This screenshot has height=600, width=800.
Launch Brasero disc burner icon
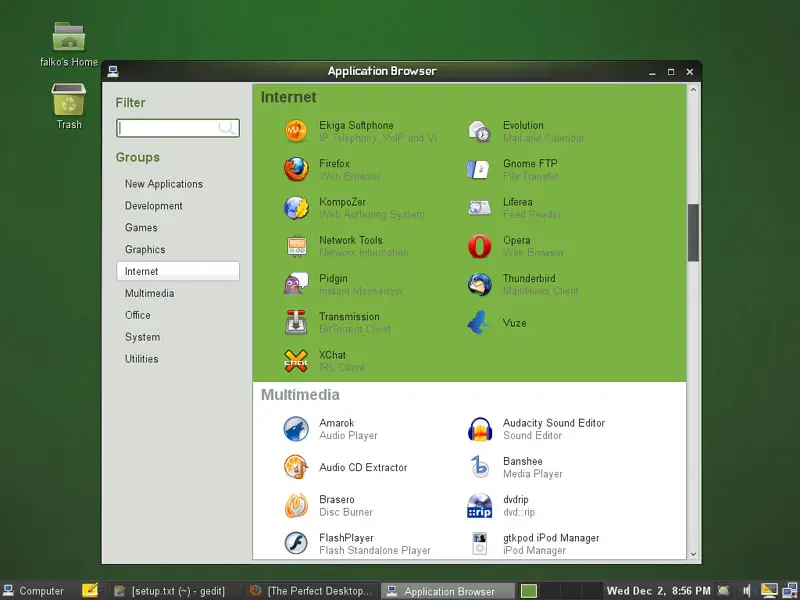[x=296, y=505]
